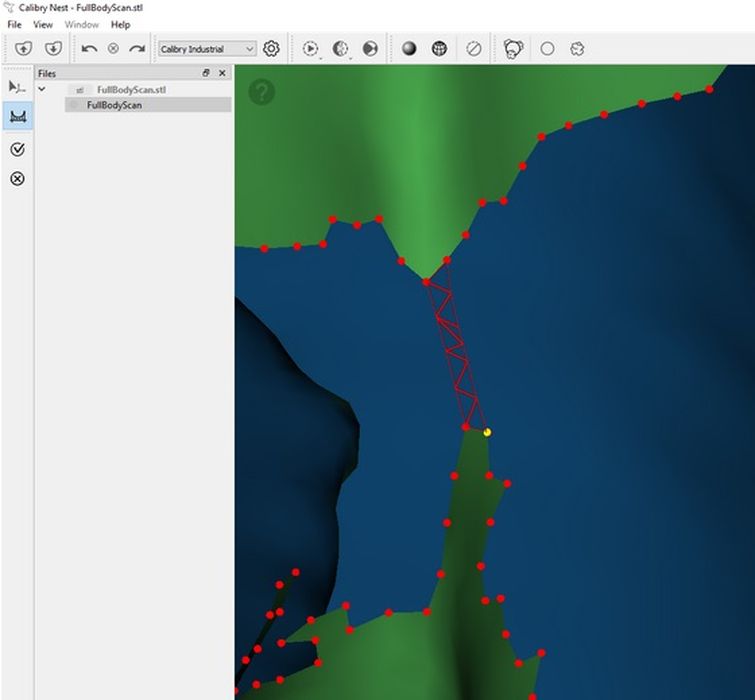This screenshot has width=755, height=700.
Task: Open the File menu
Action: 14,24
